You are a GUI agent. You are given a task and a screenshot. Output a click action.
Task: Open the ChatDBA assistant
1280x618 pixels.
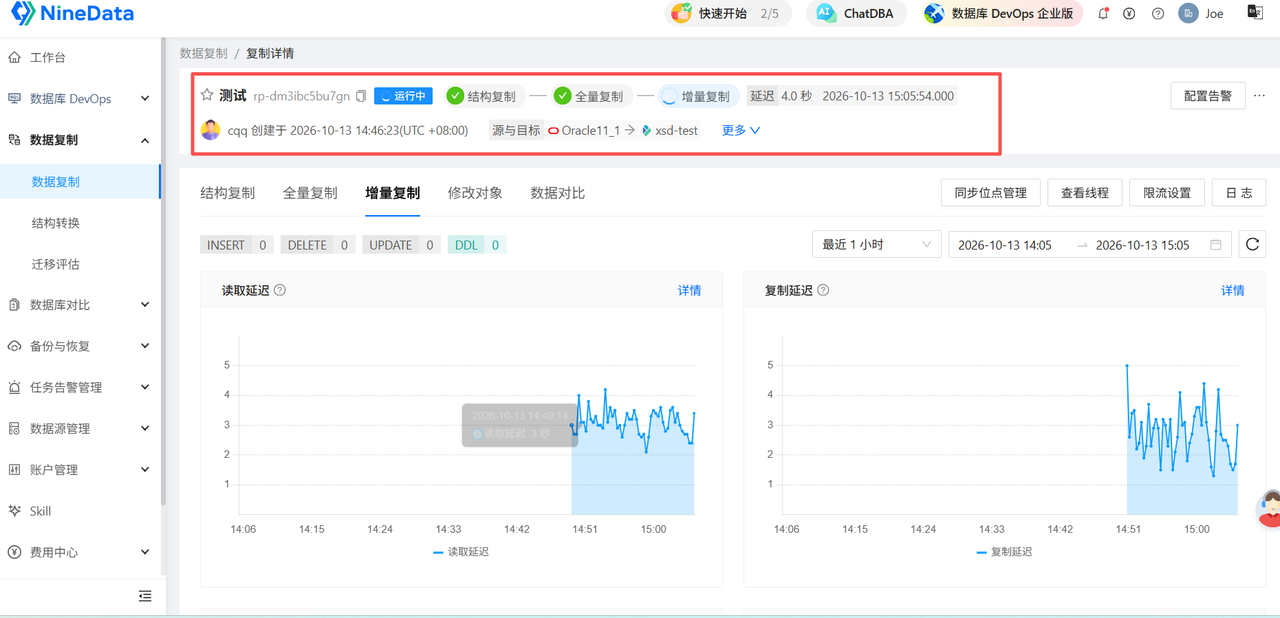tap(857, 14)
